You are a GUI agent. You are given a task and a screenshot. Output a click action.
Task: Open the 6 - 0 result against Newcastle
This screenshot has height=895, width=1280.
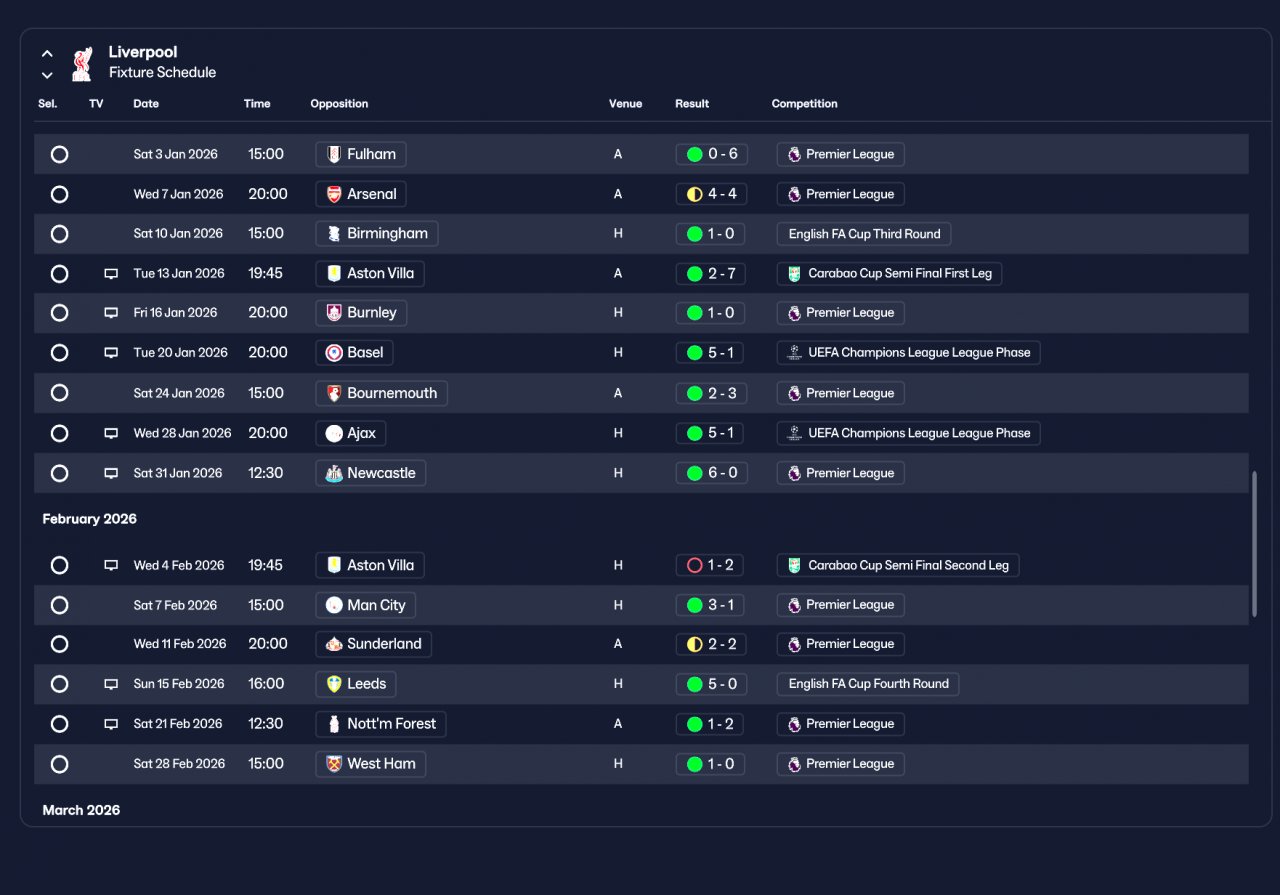tap(711, 473)
